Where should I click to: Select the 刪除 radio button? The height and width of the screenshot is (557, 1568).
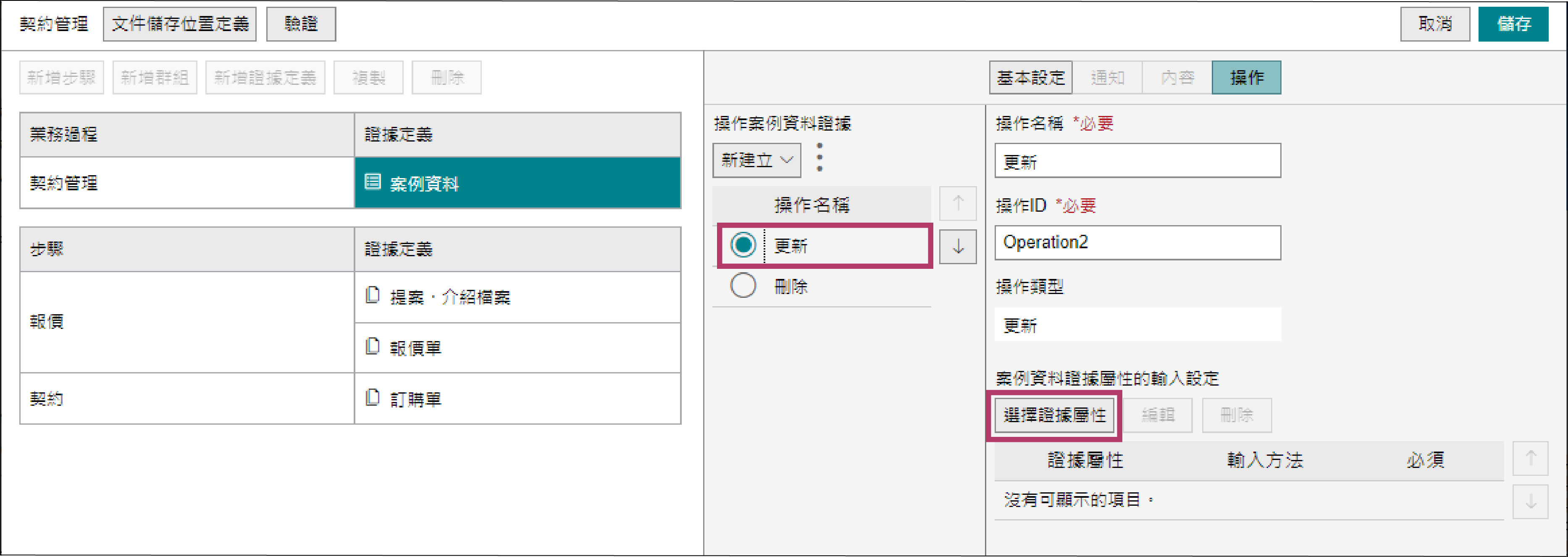pos(743,286)
